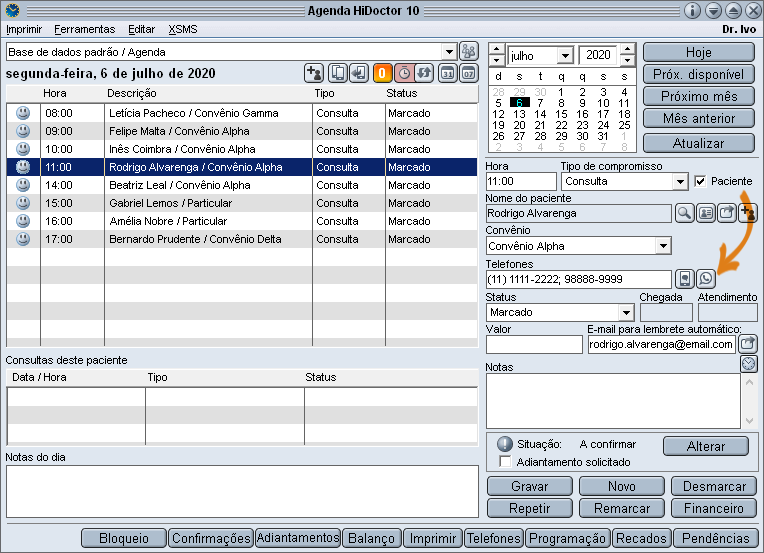Screen dimensions: 764x553
Task: Open the database/agenda selection dropdown
Action: tap(449, 52)
